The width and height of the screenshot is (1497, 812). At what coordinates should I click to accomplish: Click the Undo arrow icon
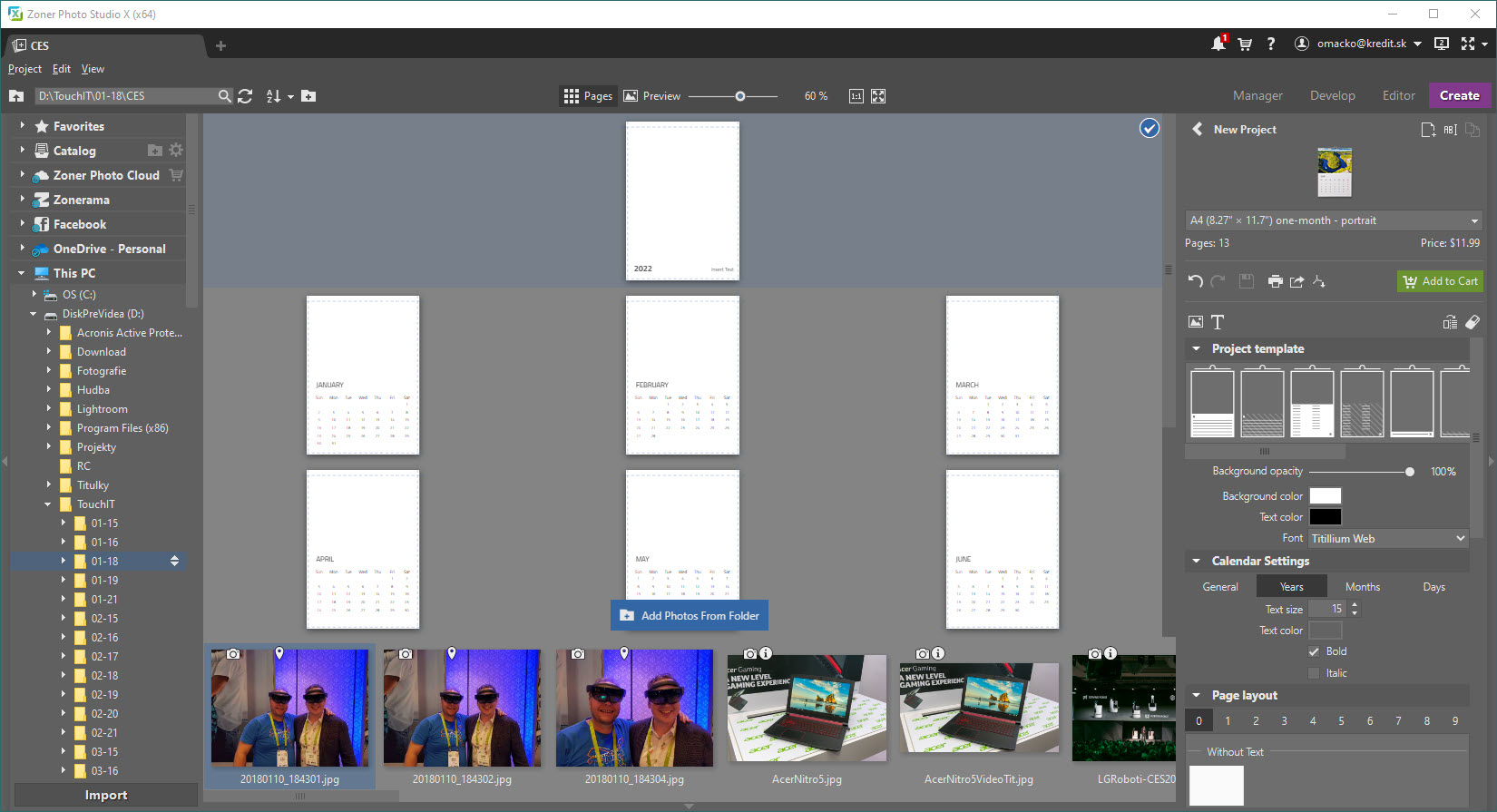1196,281
